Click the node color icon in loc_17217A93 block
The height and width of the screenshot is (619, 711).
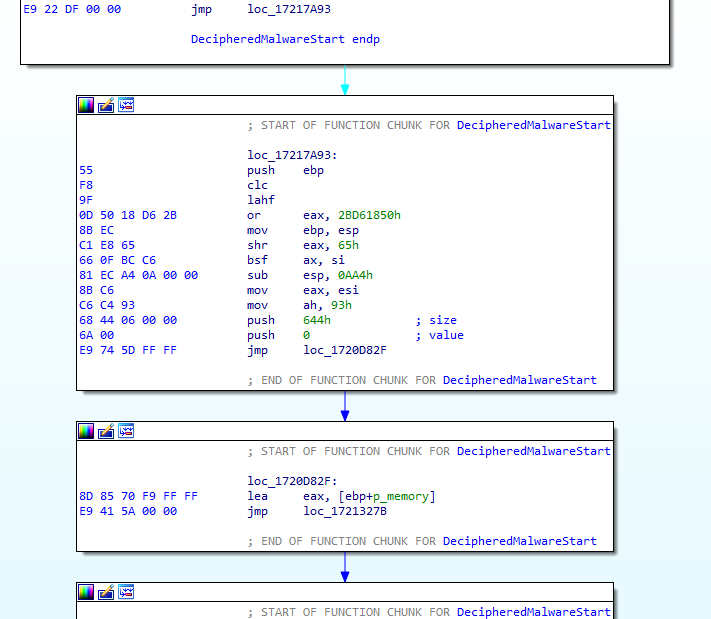point(86,105)
